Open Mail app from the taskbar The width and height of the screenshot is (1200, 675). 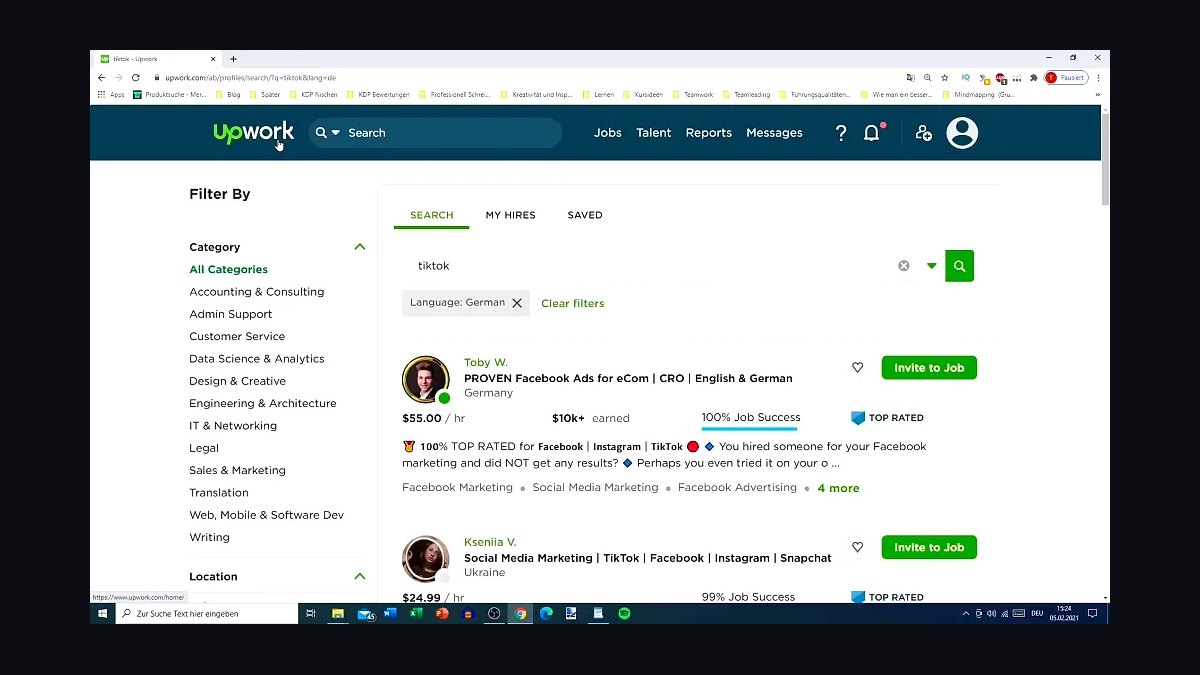(365, 613)
